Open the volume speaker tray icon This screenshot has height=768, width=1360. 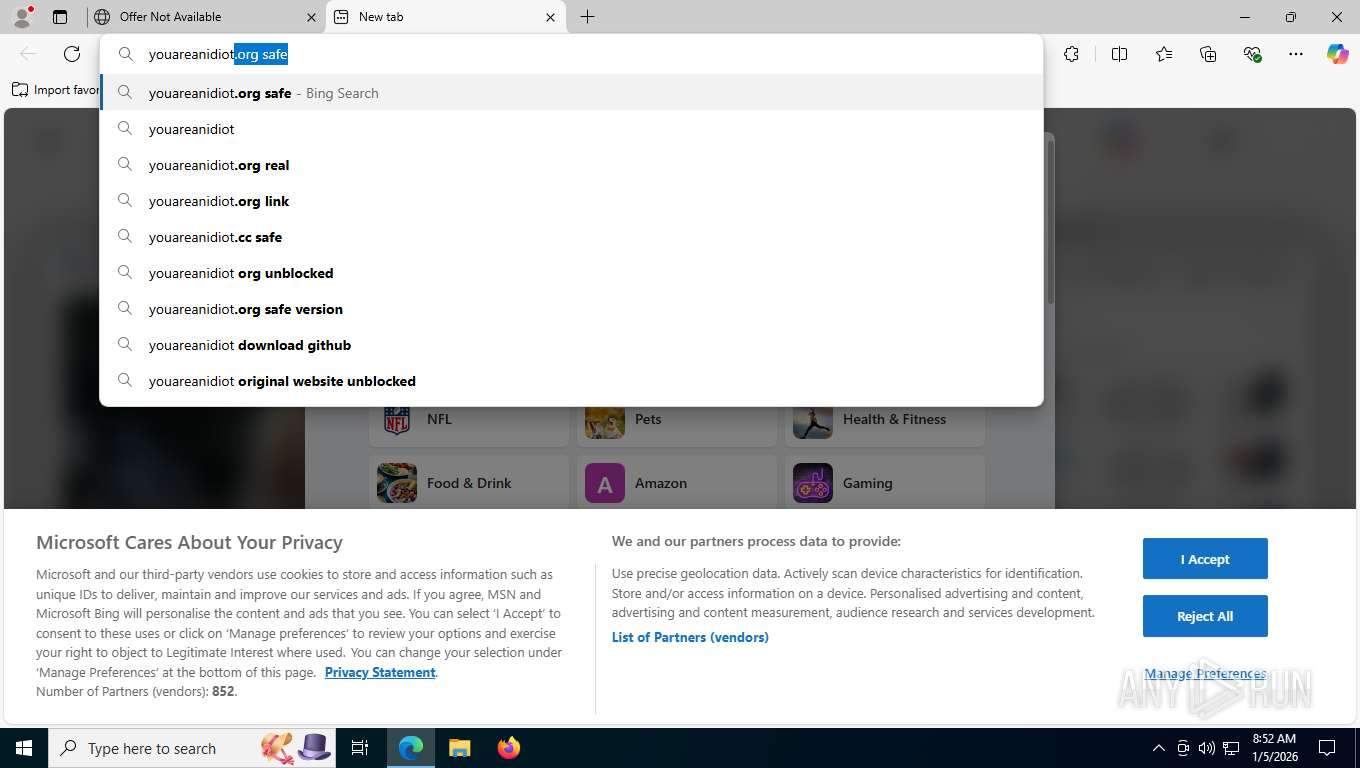pos(1207,748)
